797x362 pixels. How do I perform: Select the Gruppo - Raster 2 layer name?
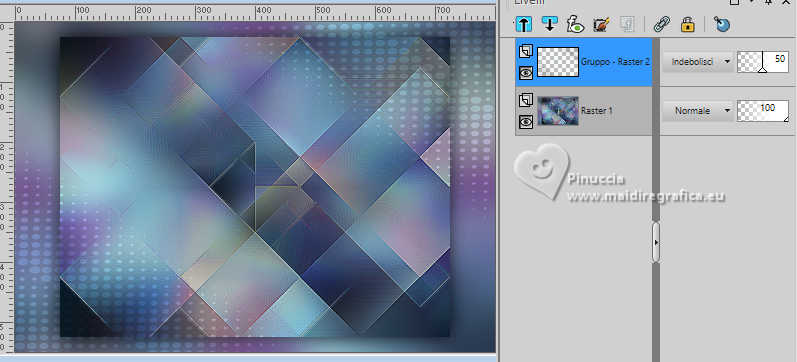pyautogui.click(x=615, y=62)
